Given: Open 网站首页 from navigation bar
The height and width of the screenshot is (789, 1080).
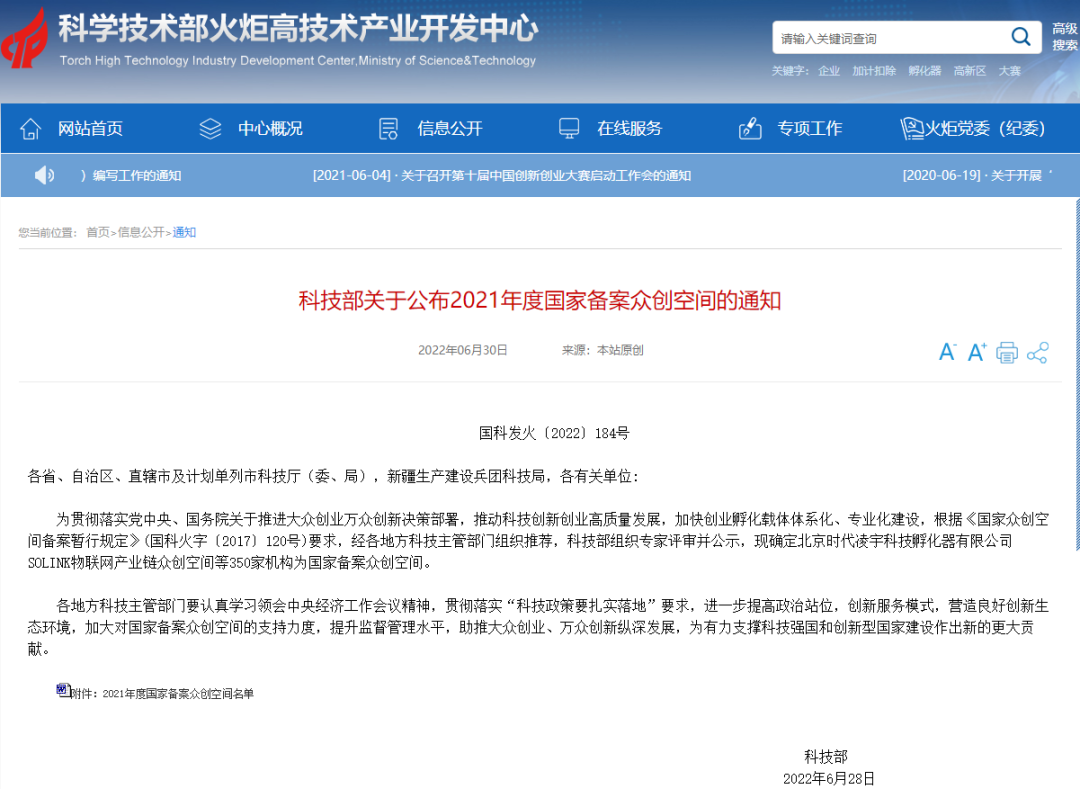Looking at the screenshot, I should click(72, 128).
